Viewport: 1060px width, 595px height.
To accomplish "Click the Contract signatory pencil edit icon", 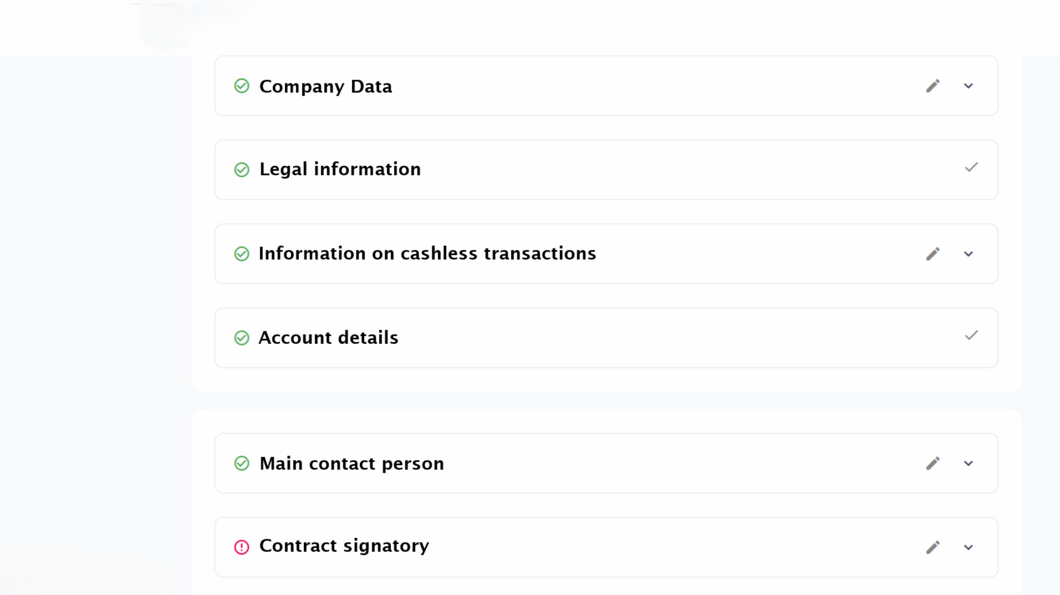I will coord(933,547).
